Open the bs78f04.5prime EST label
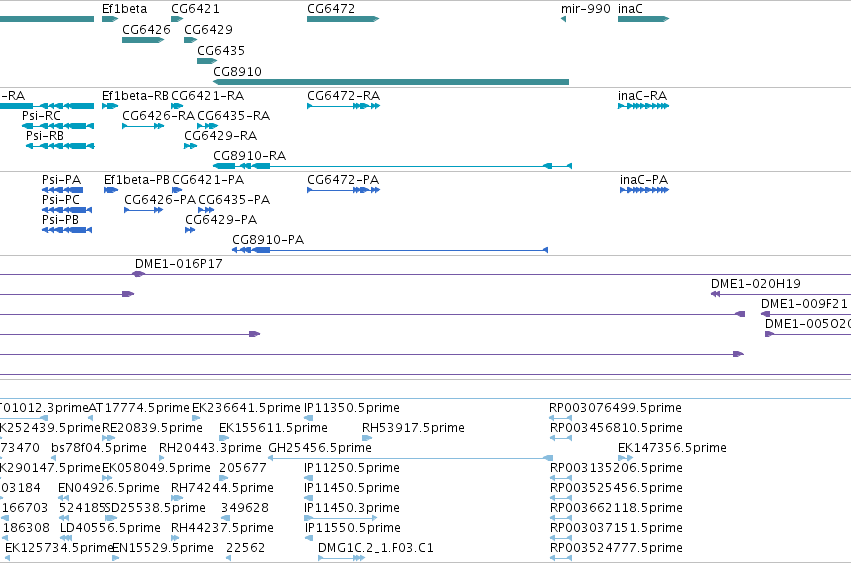Viewport: 851px width, 563px height. (x=99, y=448)
